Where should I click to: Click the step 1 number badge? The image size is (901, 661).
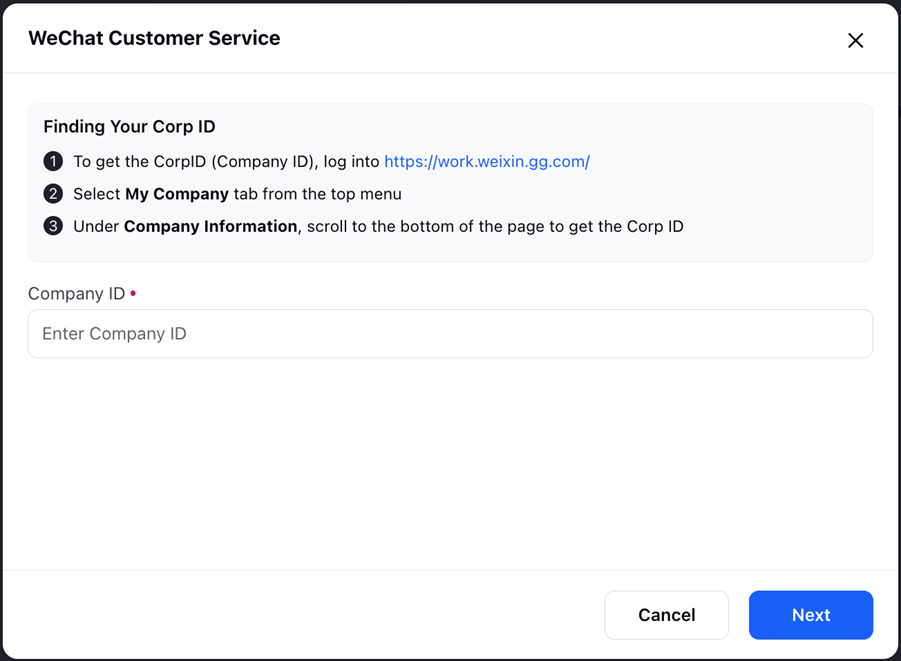53,162
